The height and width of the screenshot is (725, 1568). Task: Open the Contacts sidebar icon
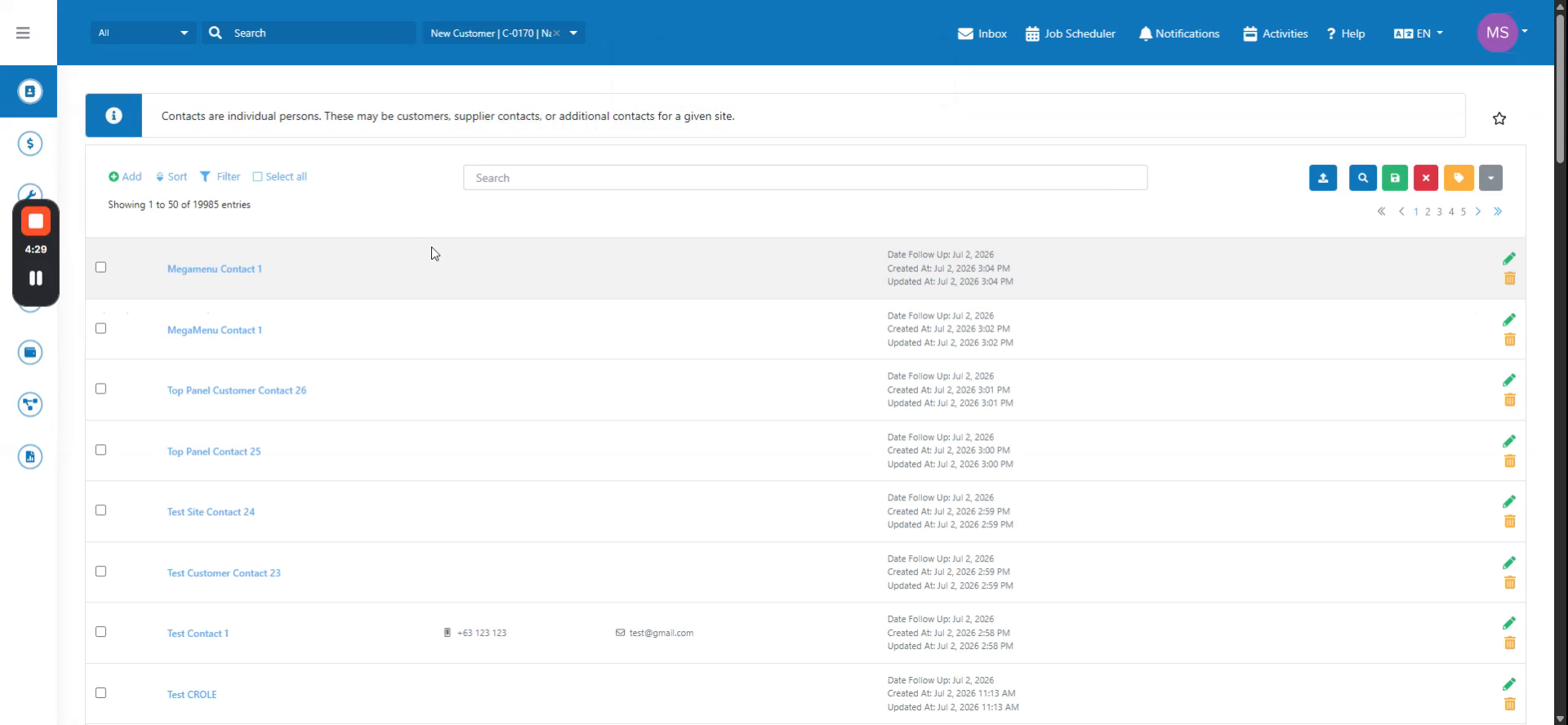pyautogui.click(x=29, y=91)
